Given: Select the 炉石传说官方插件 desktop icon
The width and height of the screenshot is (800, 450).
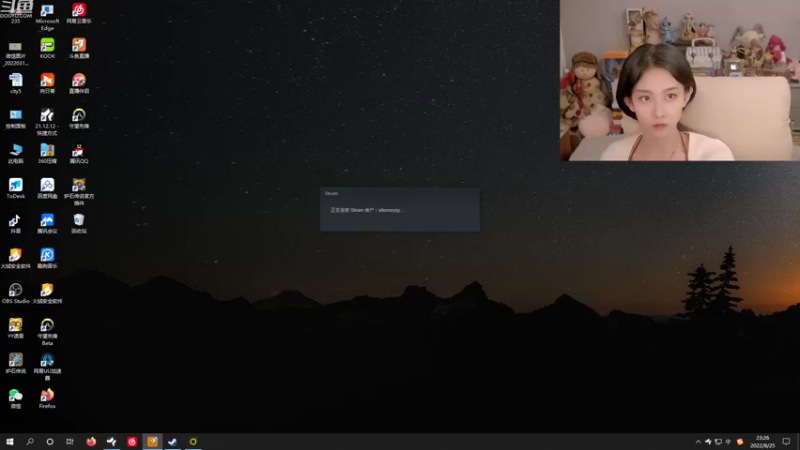Looking at the screenshot, I should 79,192.
